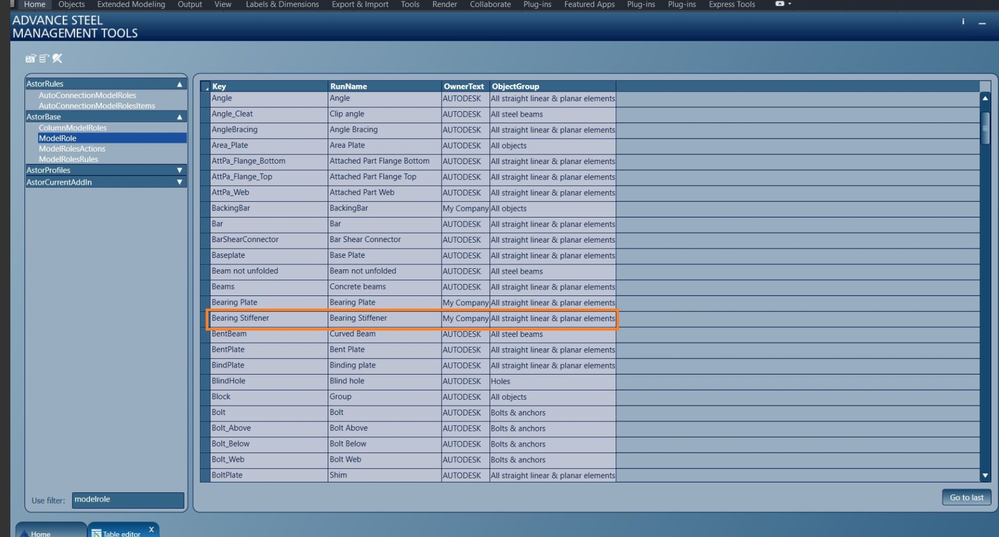The height and width of the screenshot is (537, 999).
Task: Click the crossed tools icon in toolbar
Action: click(x=57, y=59)
